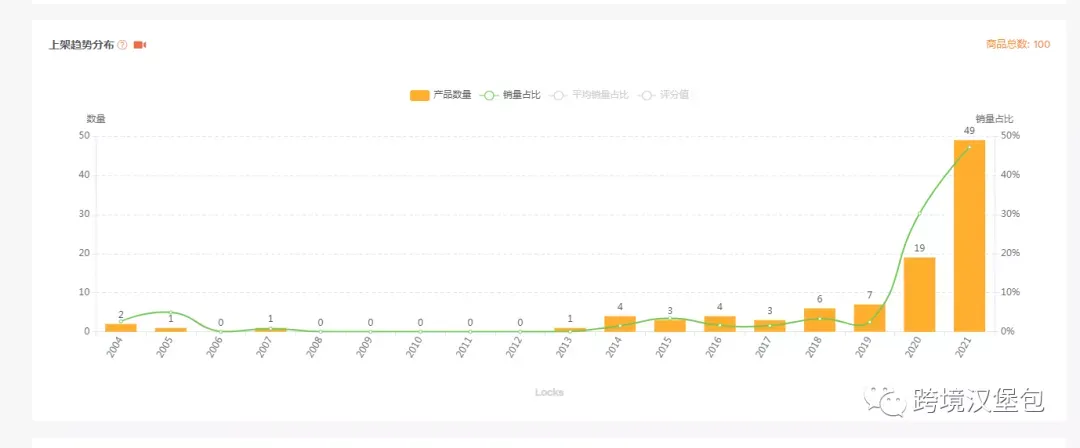Image resolution: width=1080 pixels, height=448 pixels.
Task: Select the green line point at 2005
Action: click(x=171, y=313)
